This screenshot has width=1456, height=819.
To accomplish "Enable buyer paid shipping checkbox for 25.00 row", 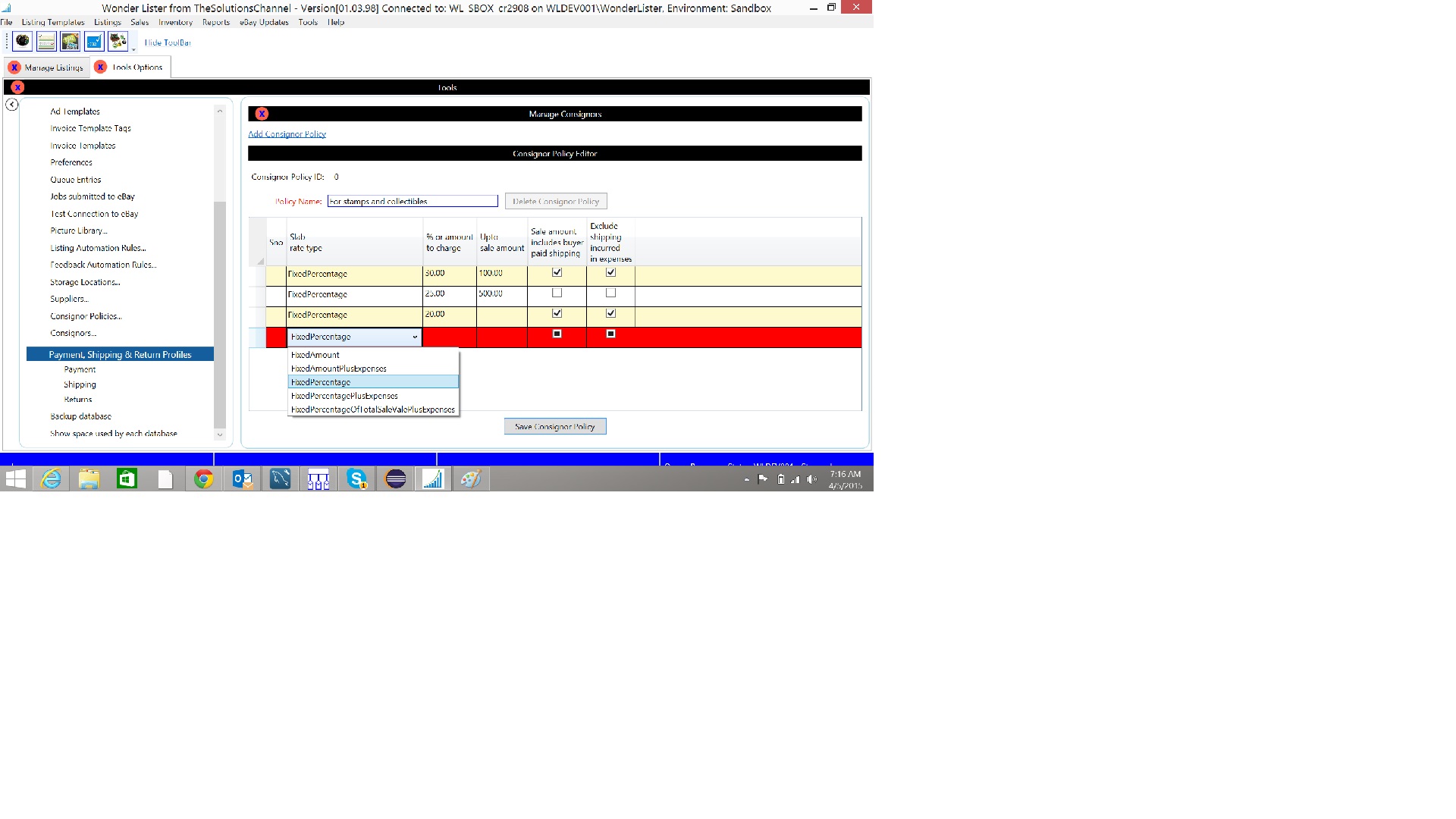I will tap(557, 293).
